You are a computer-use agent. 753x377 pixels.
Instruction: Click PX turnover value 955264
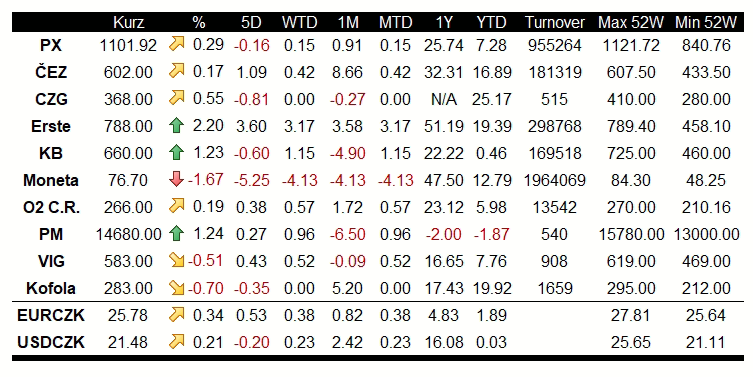tap(555, 45)
